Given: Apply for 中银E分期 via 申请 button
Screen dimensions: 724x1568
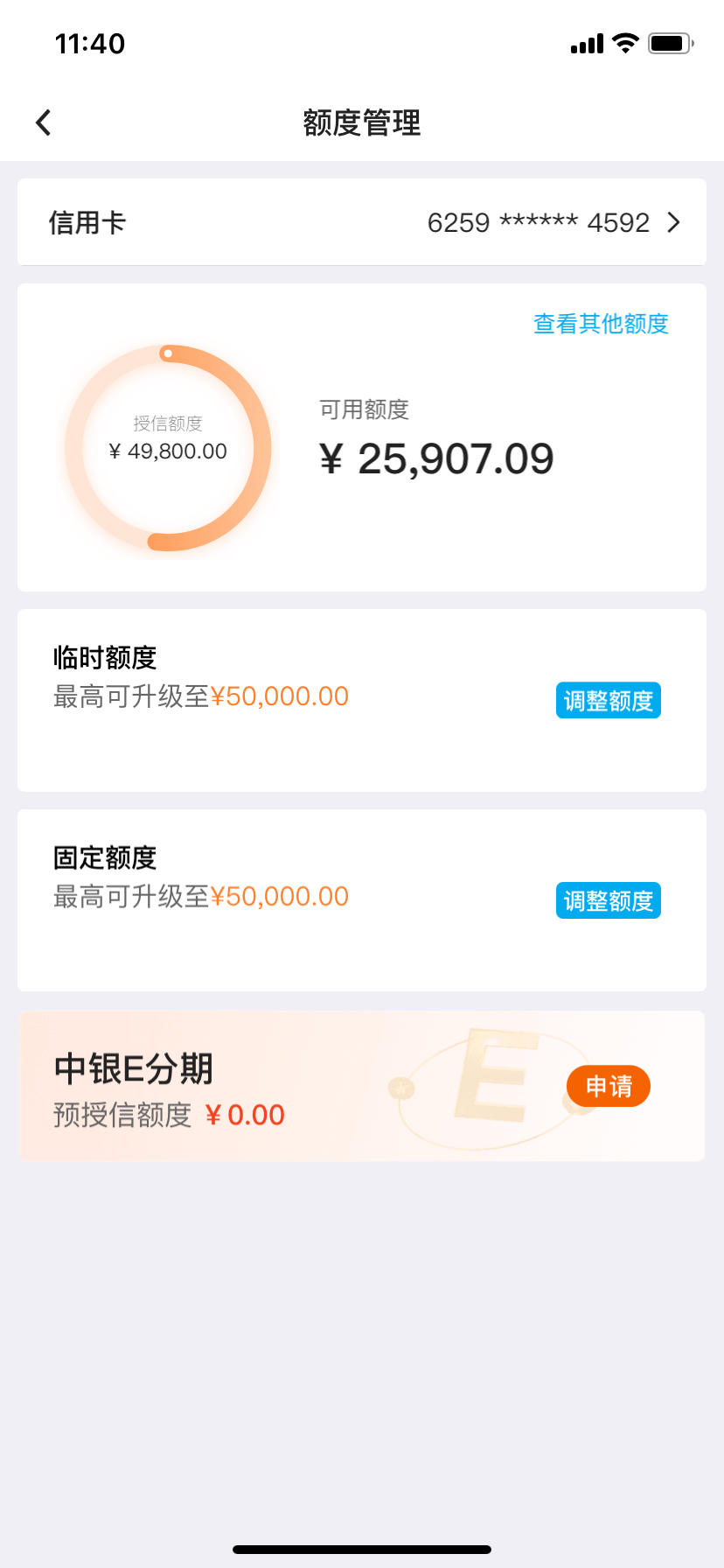Looking at the screenshot, I should tap(609, 1086).
